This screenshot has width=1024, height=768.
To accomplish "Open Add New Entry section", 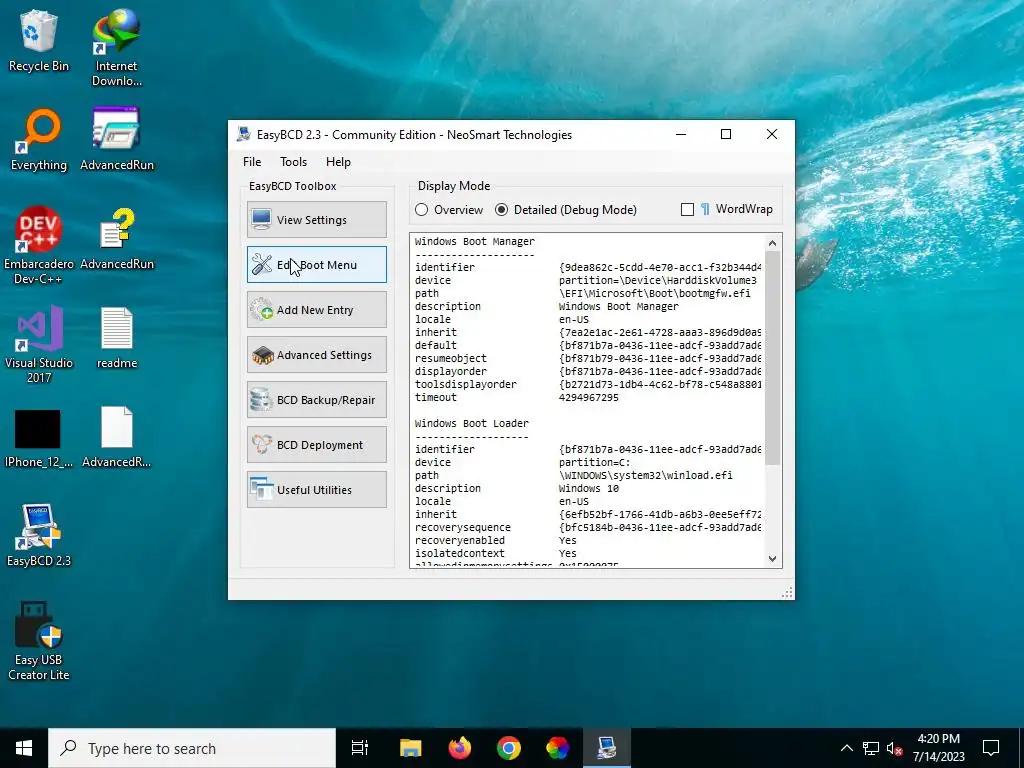I will tap(317, 310).
